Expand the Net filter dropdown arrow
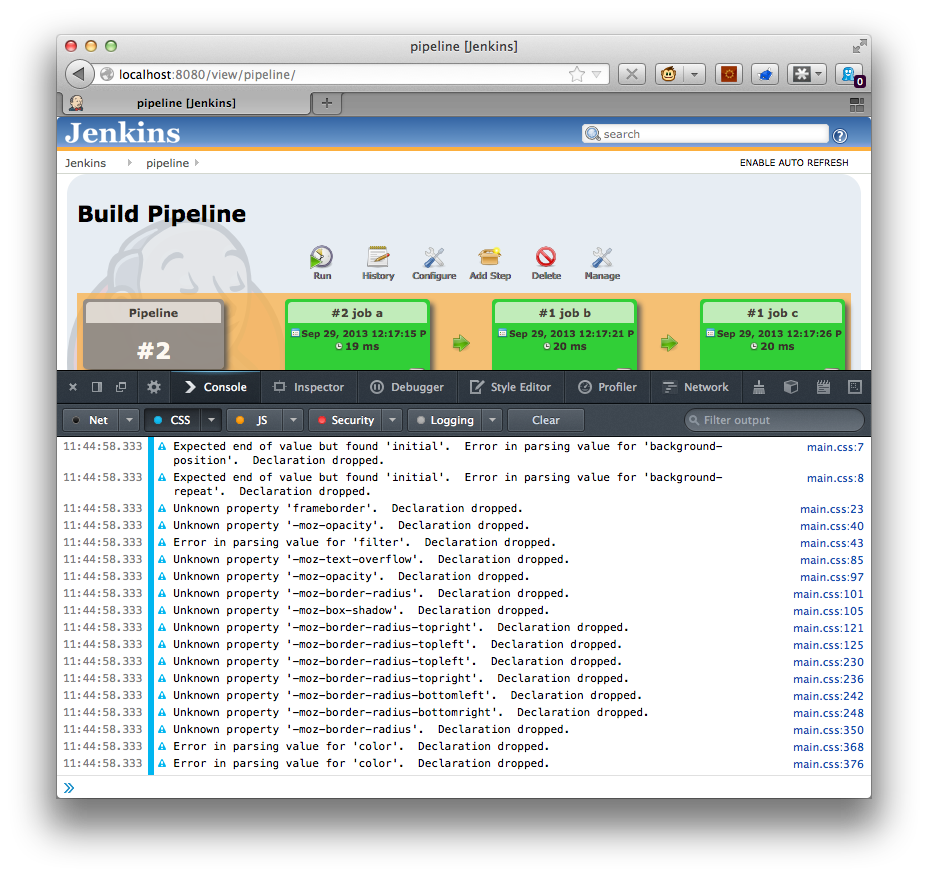The image size is (928, 877). click(x=129, y=420)
